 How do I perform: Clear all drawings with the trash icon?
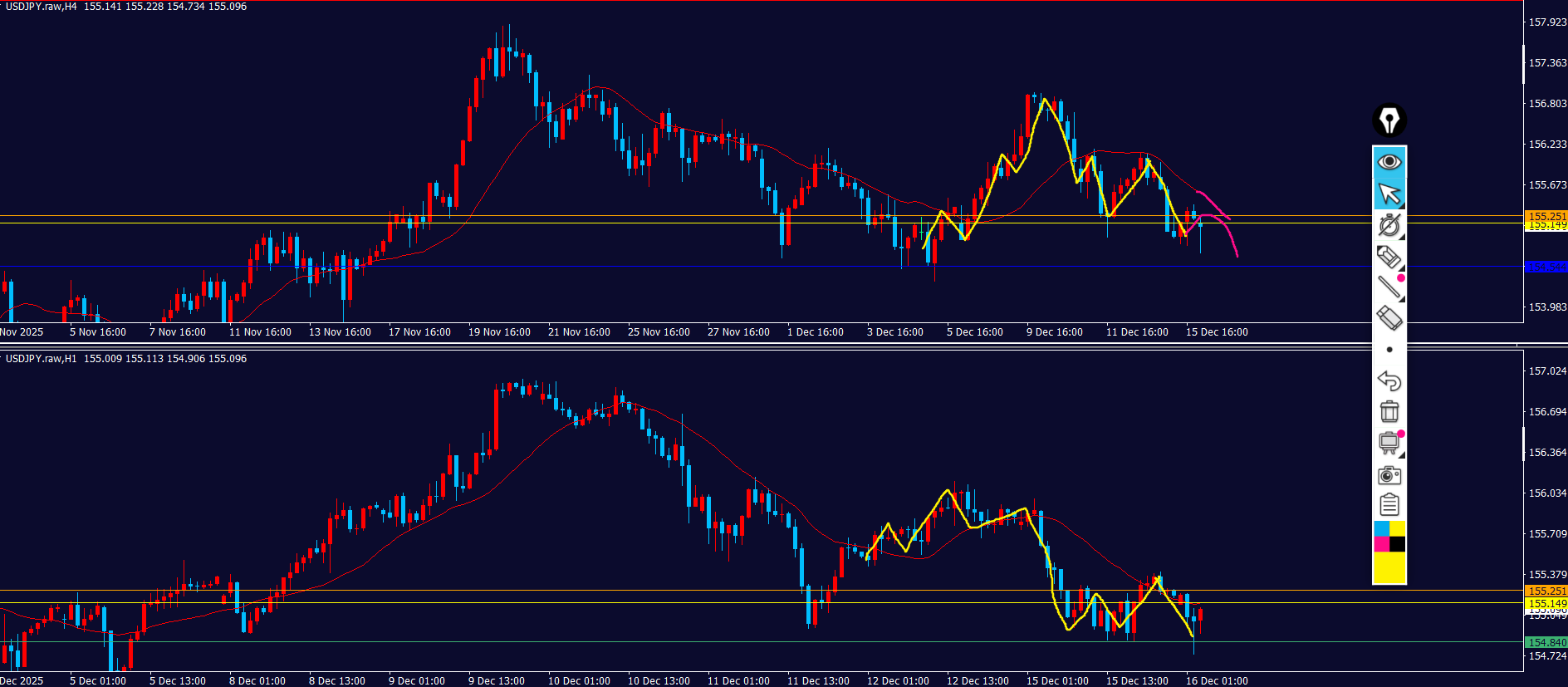pos(1389,411)
